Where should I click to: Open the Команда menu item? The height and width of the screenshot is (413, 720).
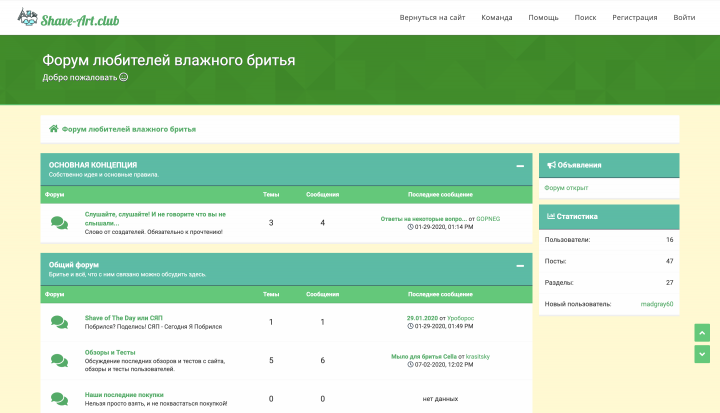[496, 17]
